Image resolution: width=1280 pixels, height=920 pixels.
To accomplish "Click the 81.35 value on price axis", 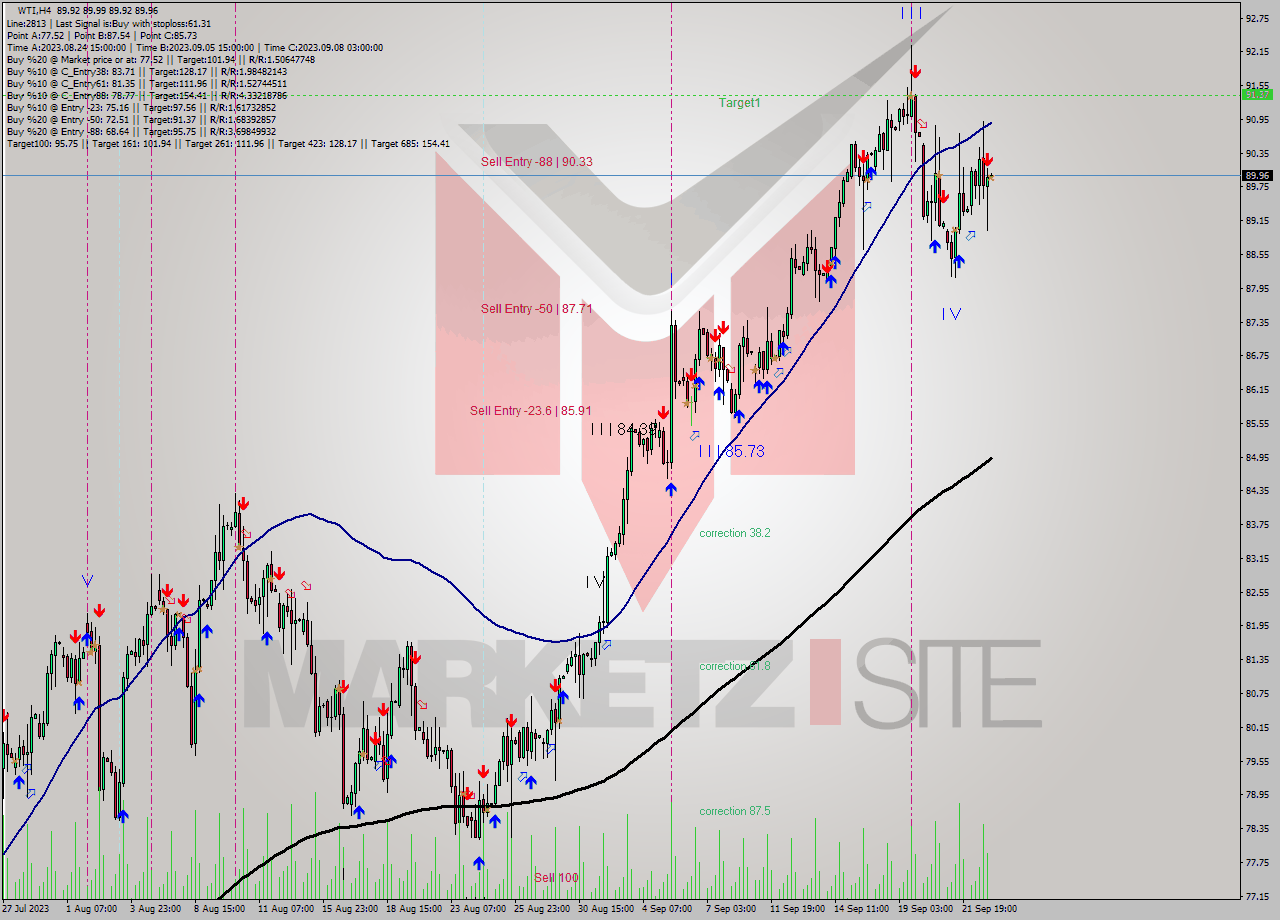I will [1256, 660].
